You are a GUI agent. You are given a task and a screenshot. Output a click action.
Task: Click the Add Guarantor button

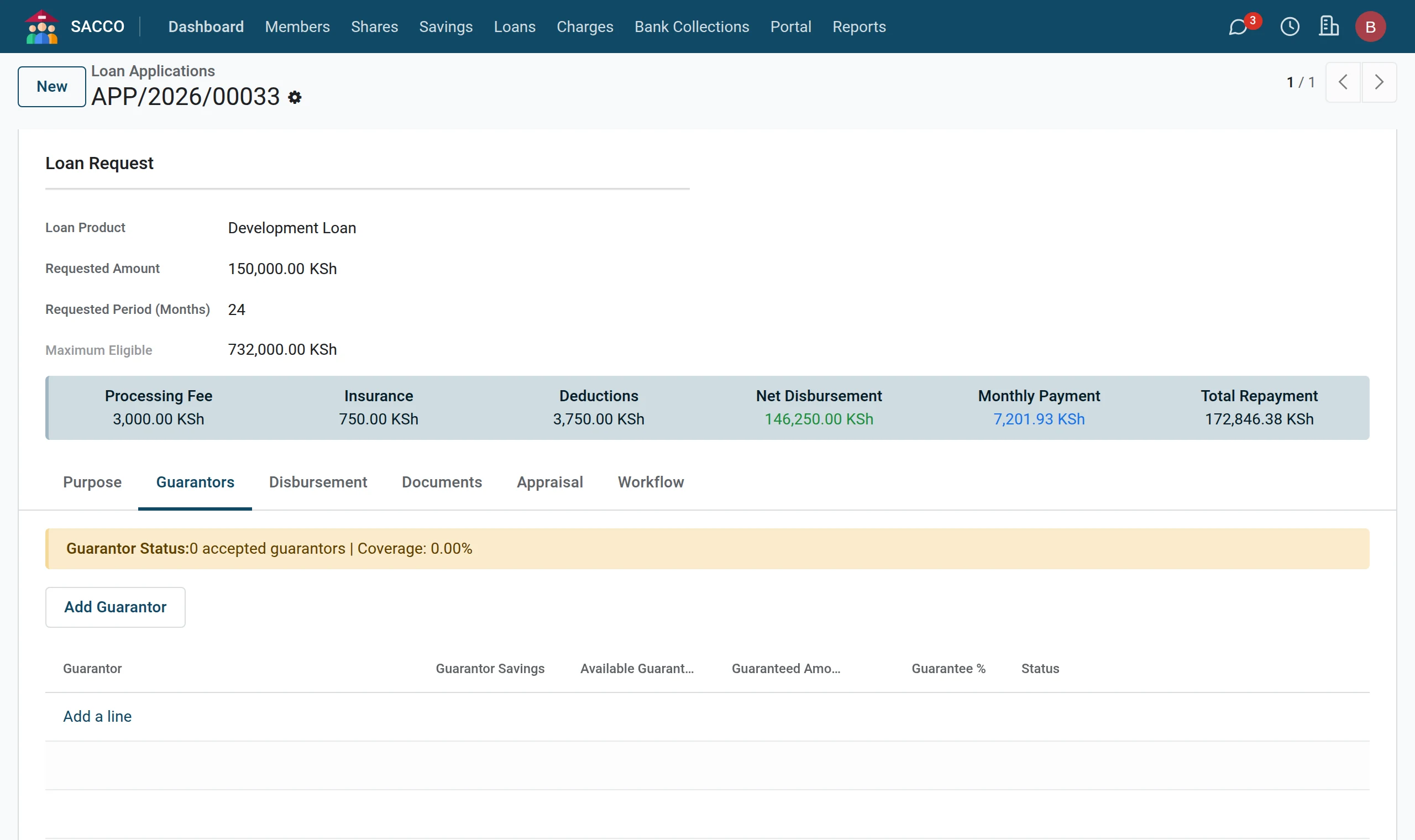point(116,607)
